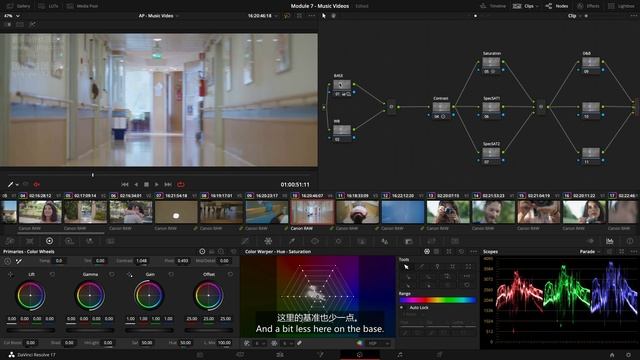This screenshot has width=640, height=360.
Task: Stop playback
Action: point(146,184)
